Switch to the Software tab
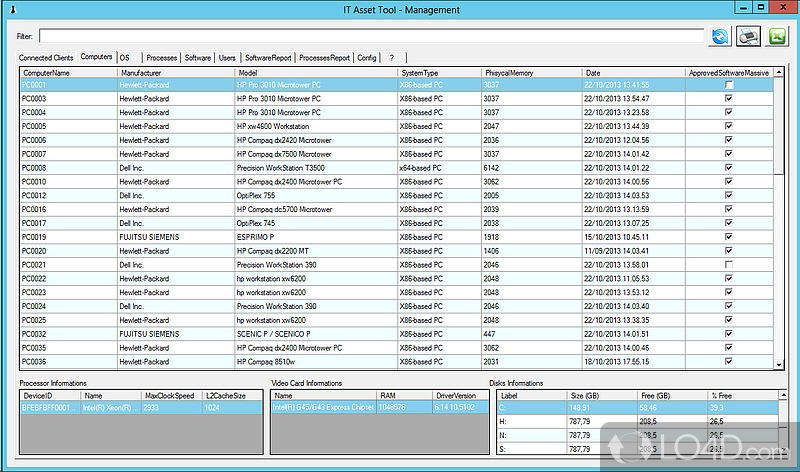Viewport: 800px width, 472px height. pos(198,58)
